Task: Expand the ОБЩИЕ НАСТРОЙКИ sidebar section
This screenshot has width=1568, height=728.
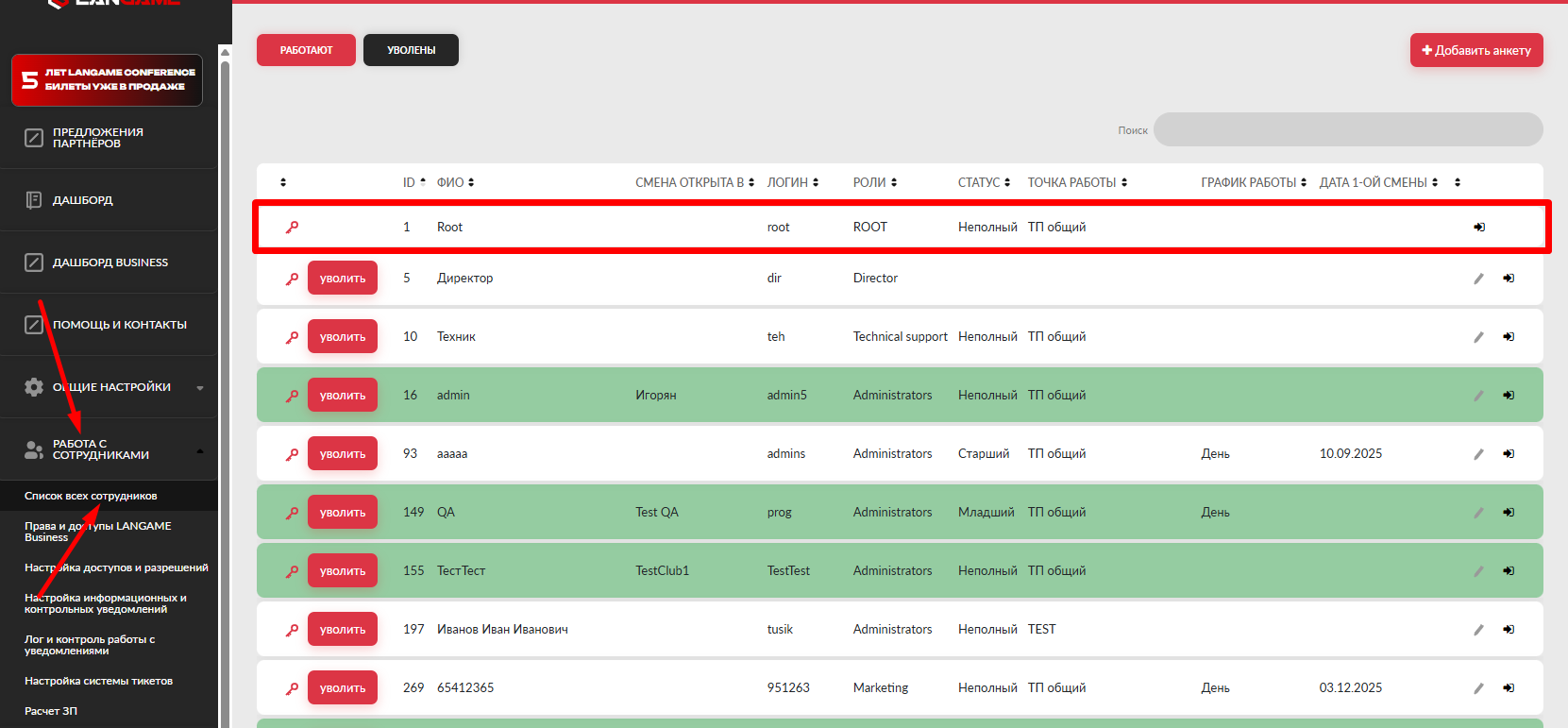Action: (111, 387)
